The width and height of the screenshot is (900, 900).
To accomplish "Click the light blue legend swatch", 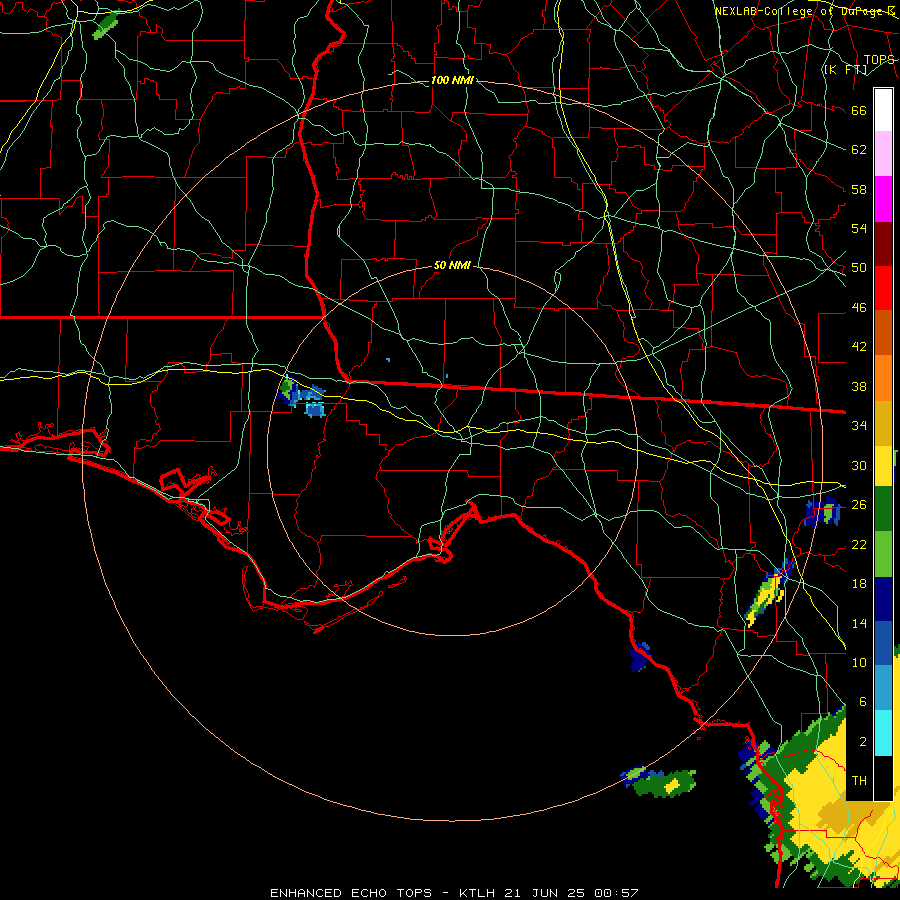I will (883, 688).
